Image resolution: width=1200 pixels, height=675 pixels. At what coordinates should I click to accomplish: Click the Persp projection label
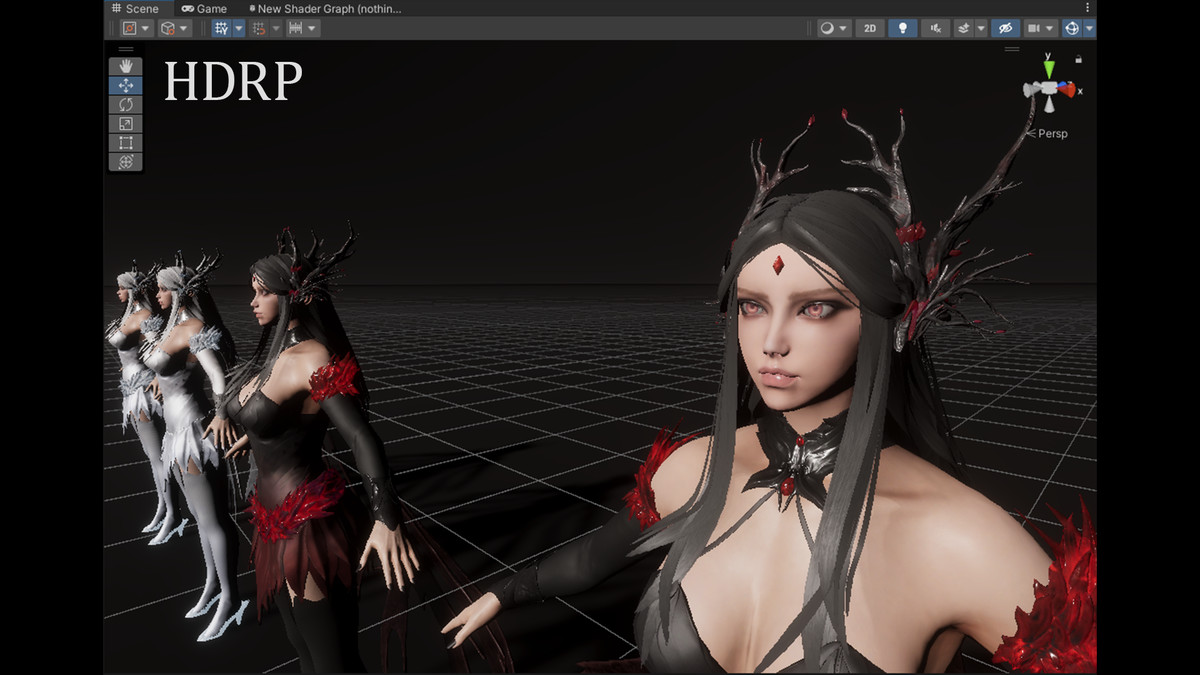(1052, 133)
